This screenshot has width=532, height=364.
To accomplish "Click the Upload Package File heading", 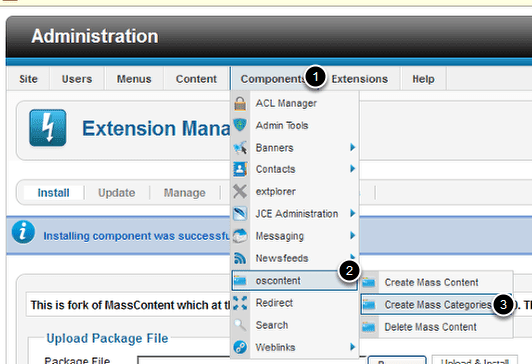I will (x=107, y=338).
